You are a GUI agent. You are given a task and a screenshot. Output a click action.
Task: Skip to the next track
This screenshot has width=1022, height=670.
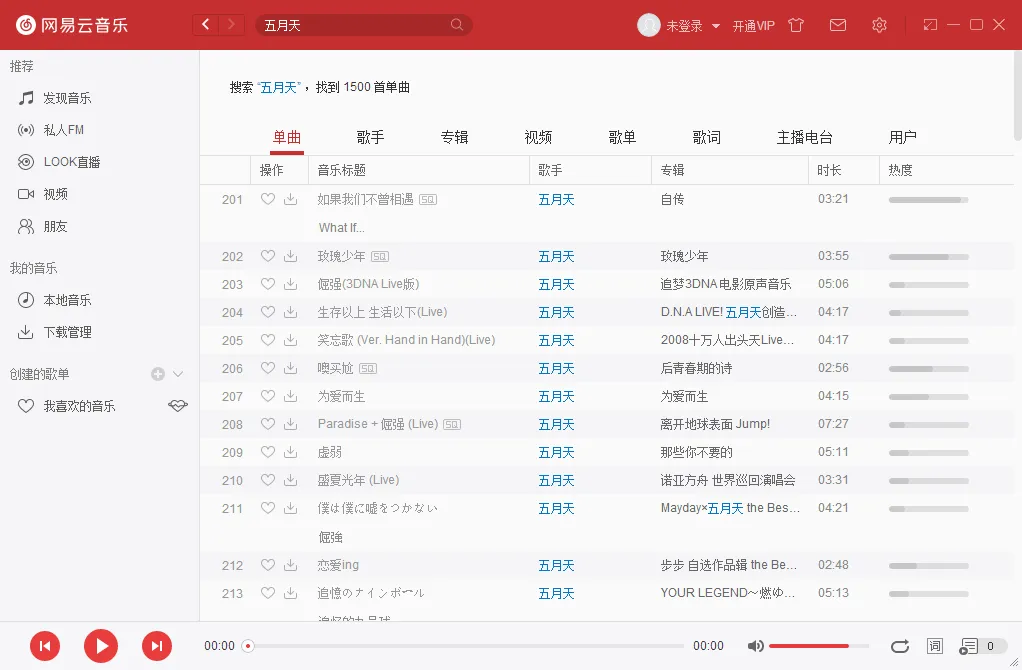157,646
